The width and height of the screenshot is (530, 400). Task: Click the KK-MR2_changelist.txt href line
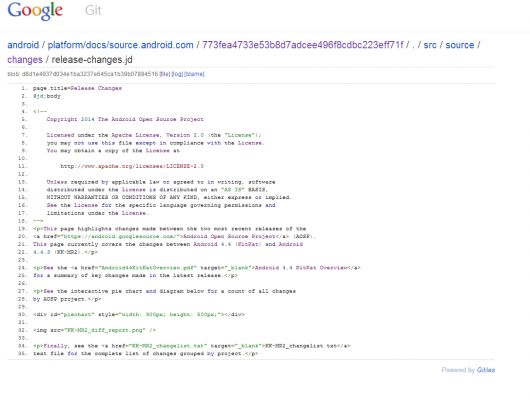point(192,346)
